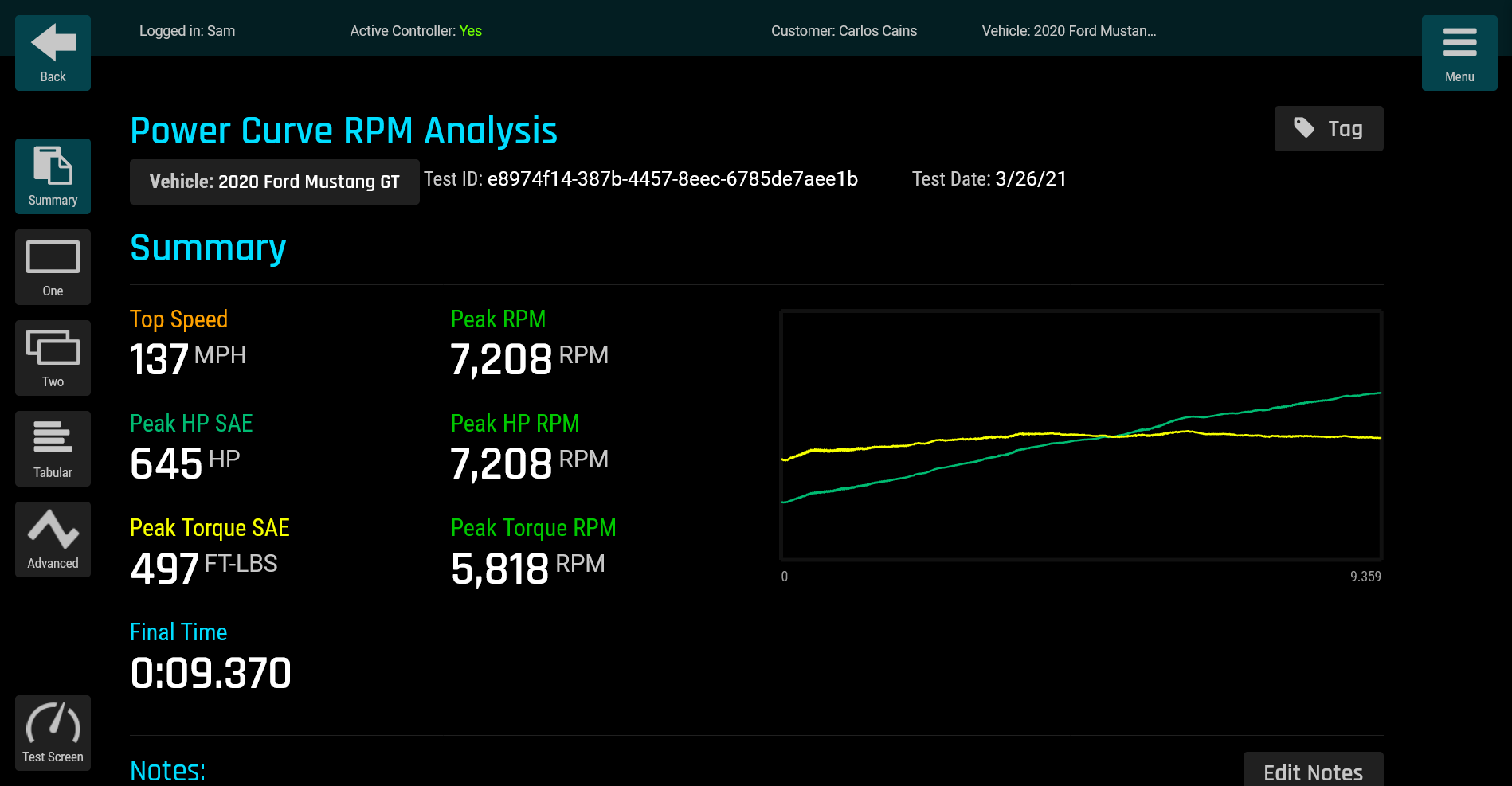Screen dimensions: 1512x786
Task: Click the Notes: heading
Action: (x=168, y=771)
